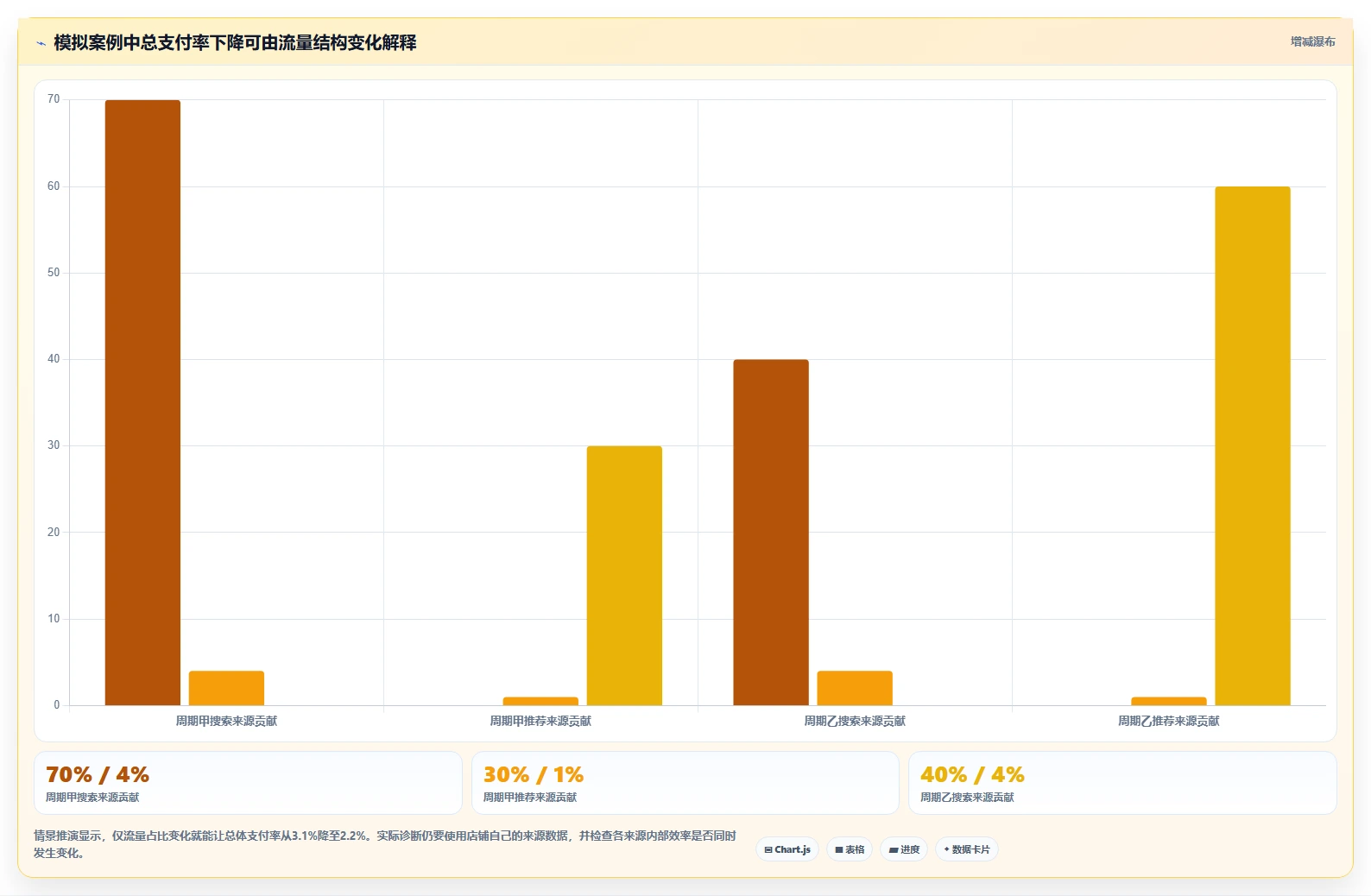
Task: Click the x-axis label 周期甲推荐来源贡献
Action: click(540, 721)
